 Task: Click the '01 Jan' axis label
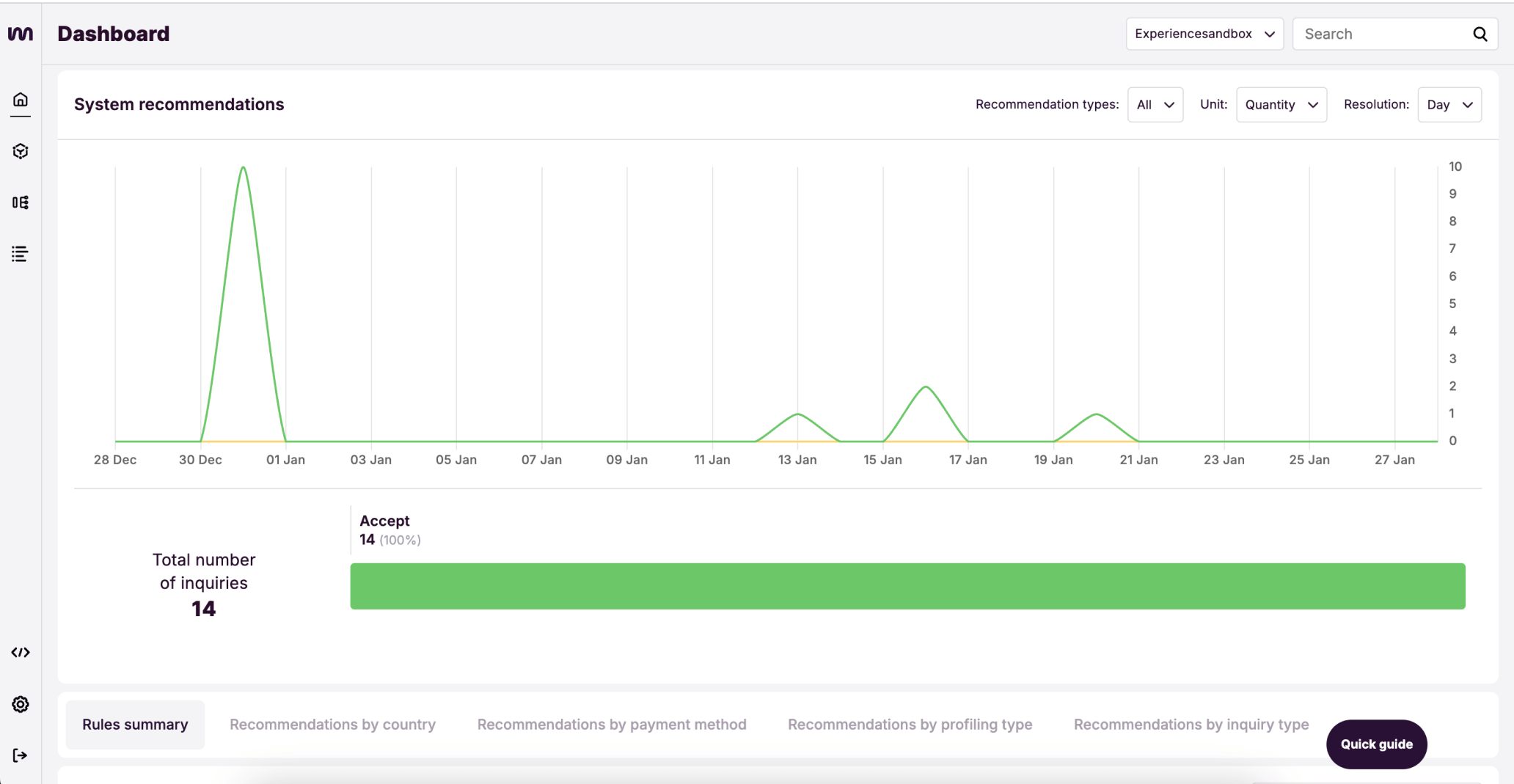285,460
